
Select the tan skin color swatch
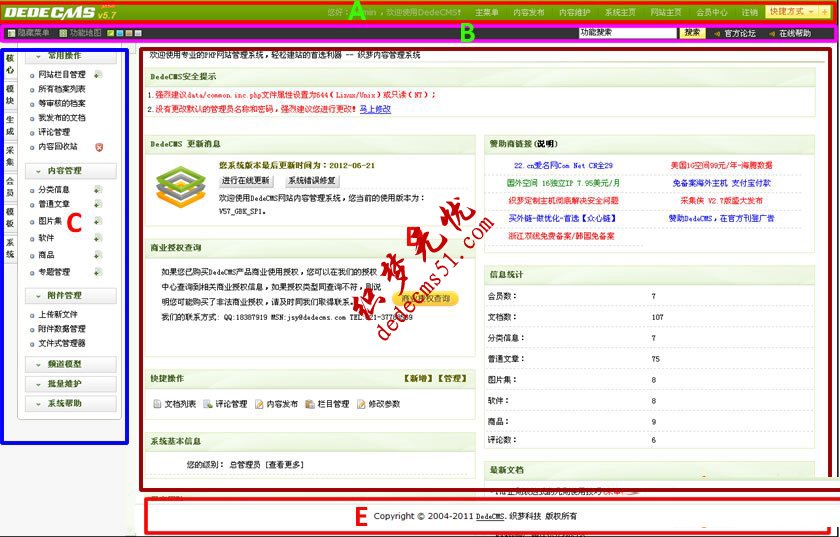(129, 33)
